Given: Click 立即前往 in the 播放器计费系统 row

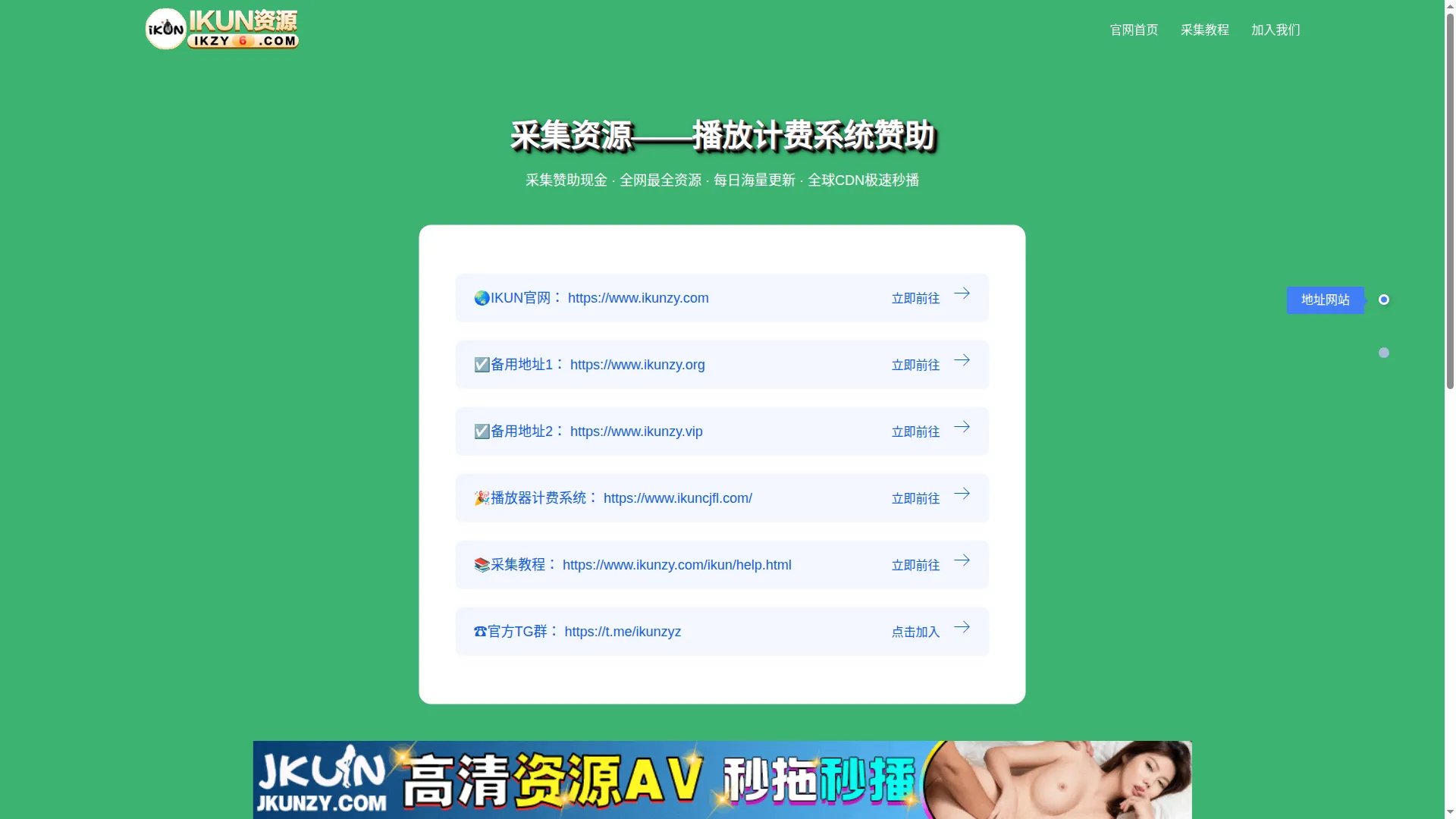Looking at the screenshot, I should click(x=915, y=498).
